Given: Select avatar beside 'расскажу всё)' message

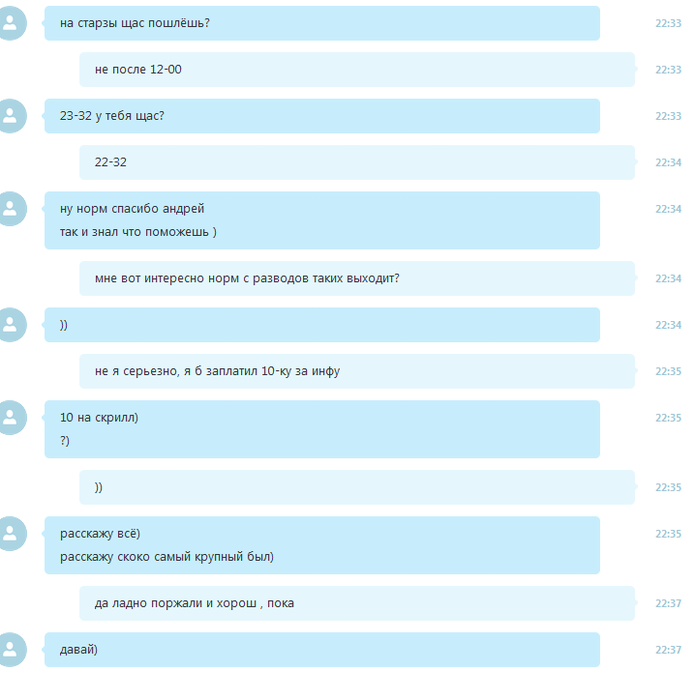Looking at the screenshot, I should pyautogui.click(x=11, y=534).
